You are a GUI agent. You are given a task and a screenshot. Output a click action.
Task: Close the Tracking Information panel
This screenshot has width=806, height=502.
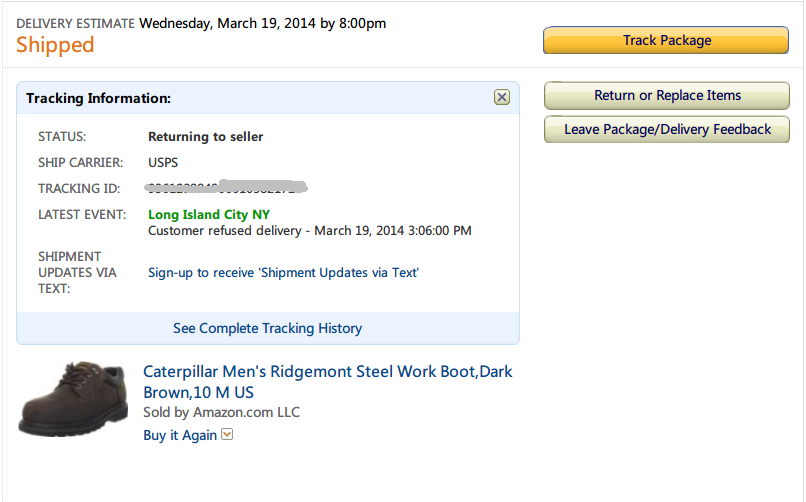coord(502,97)
